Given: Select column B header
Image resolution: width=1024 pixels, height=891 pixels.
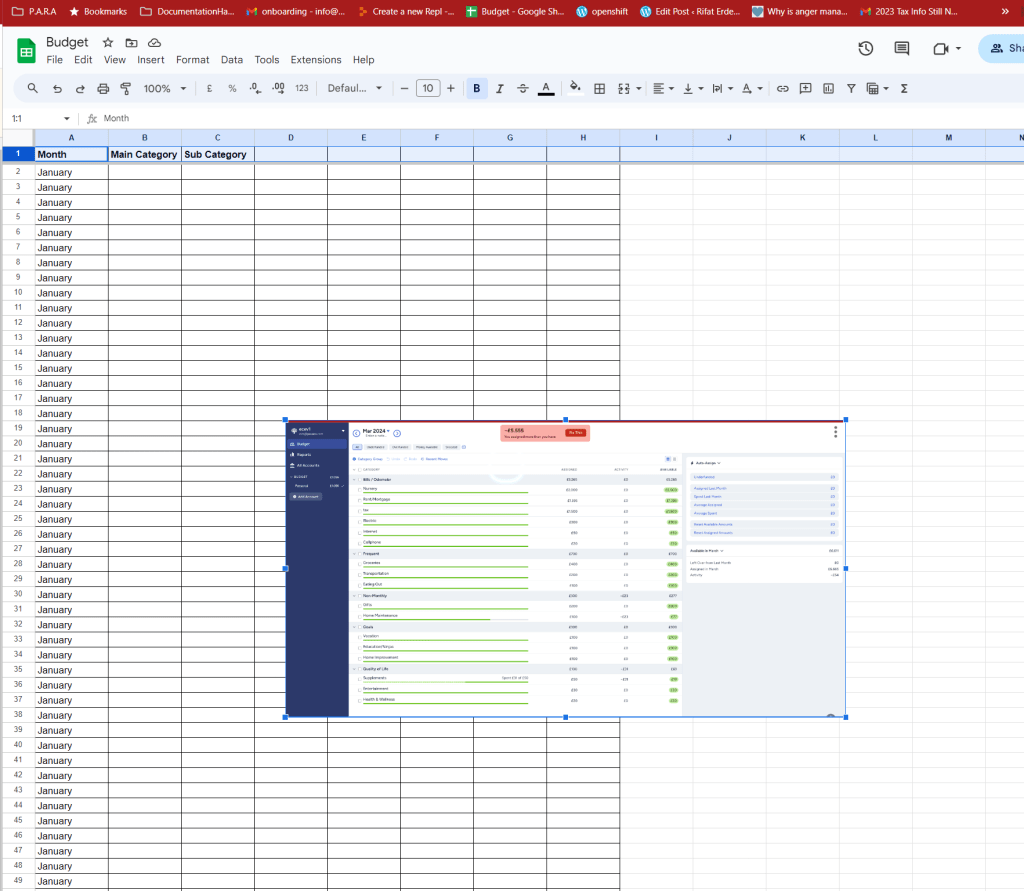Looking at the screenshot, I should [145, 138].
